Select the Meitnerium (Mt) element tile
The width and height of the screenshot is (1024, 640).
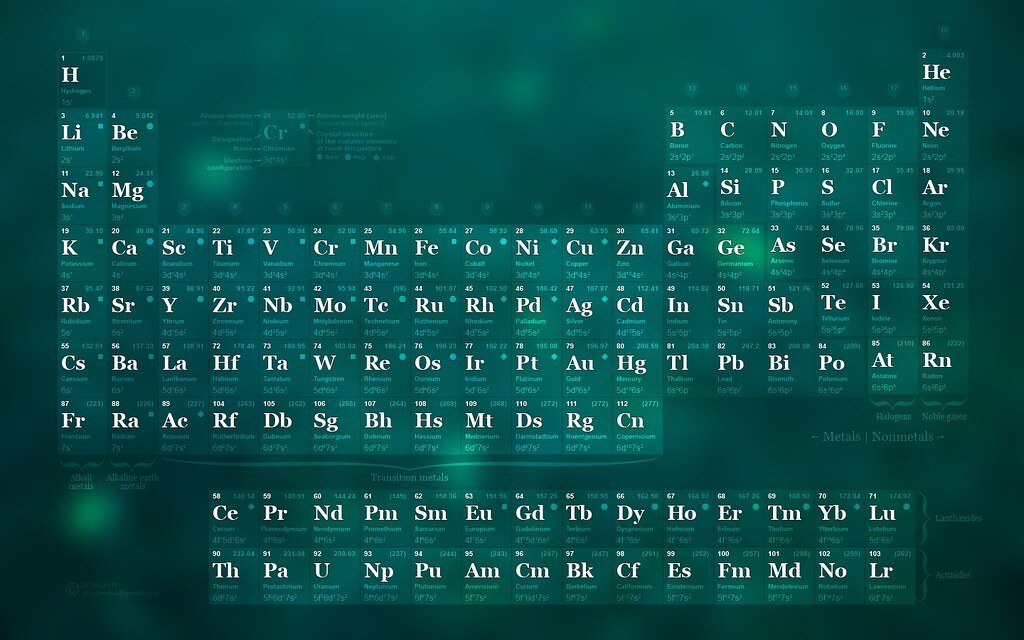[485, 427]
